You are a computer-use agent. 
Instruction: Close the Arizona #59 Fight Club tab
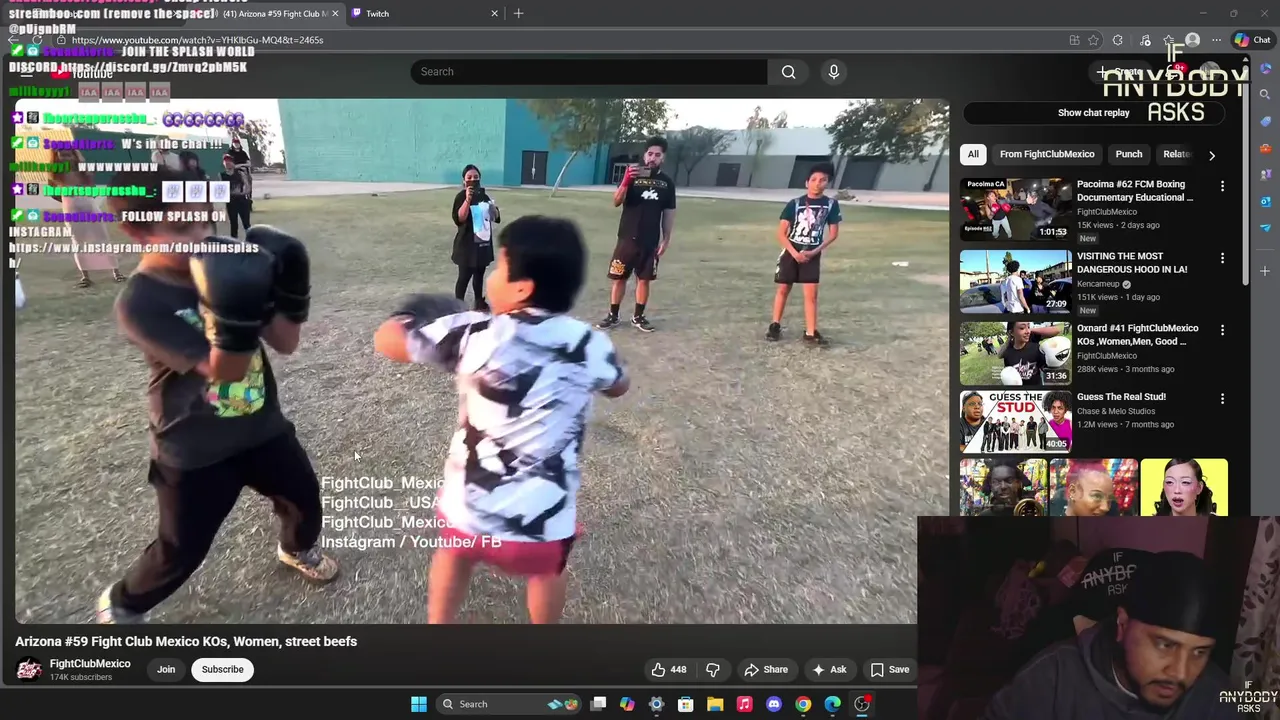click(x=334, y=13)
